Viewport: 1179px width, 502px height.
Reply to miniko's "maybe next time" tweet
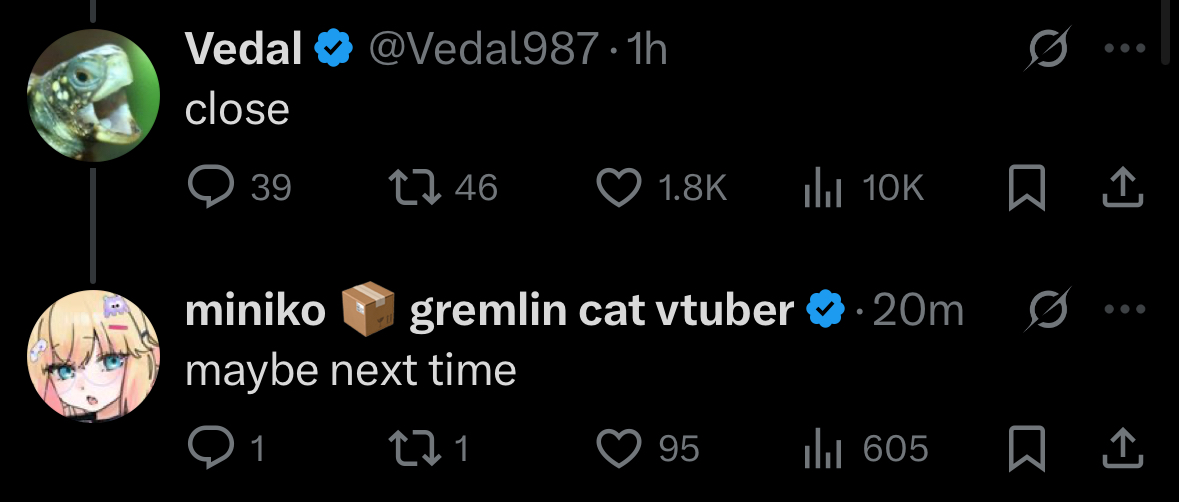coord(210,448)
